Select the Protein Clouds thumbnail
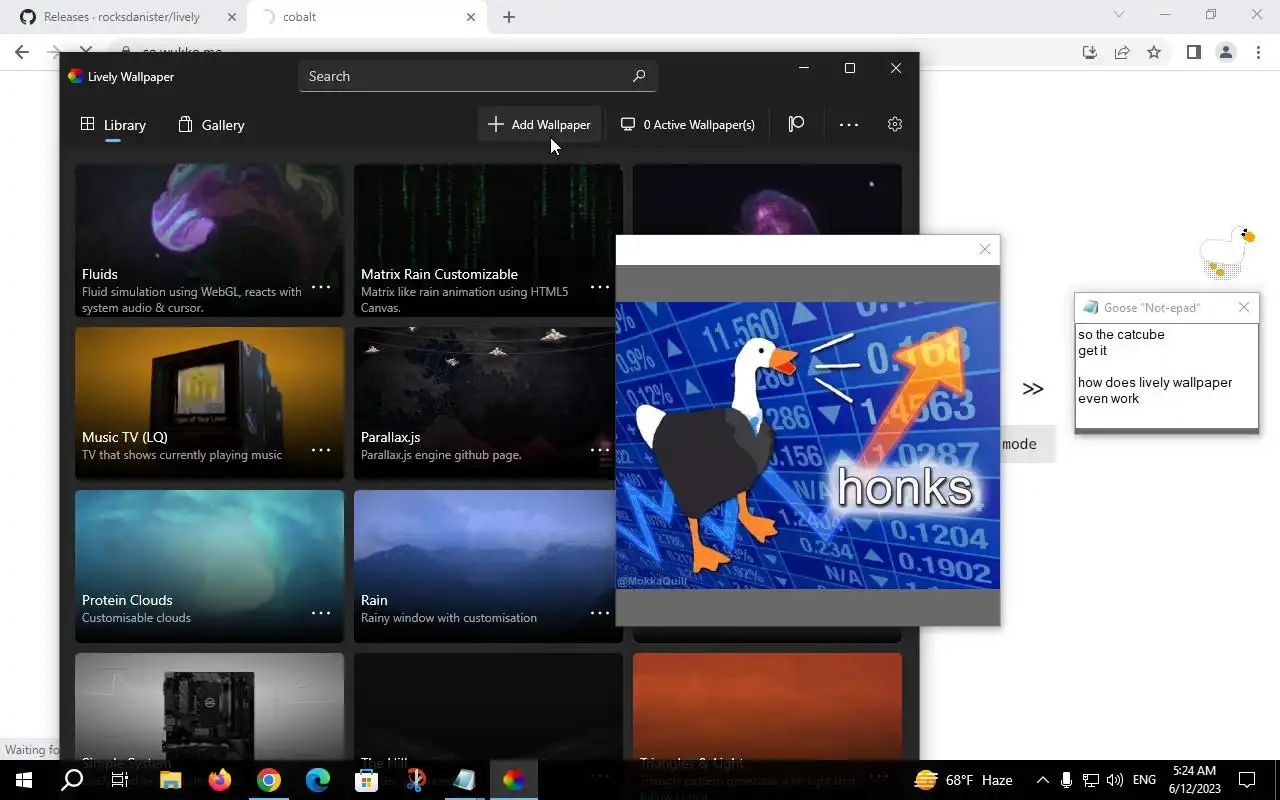Viewport: 1280px width, 800px height. pos(209,566)
